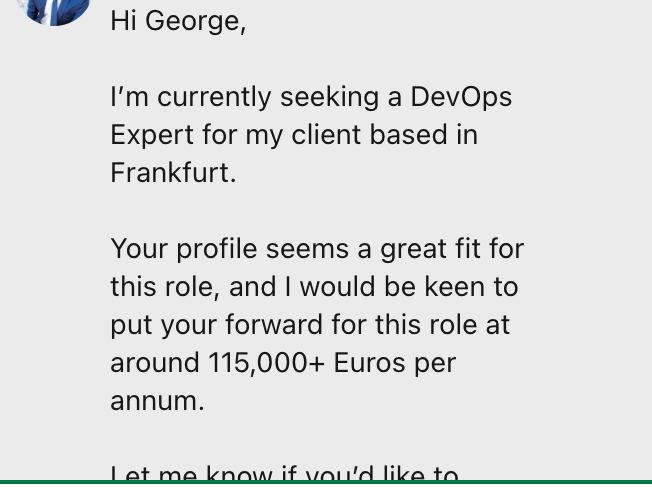Click the cut-off line "Let me know if"

pos(284,472)
